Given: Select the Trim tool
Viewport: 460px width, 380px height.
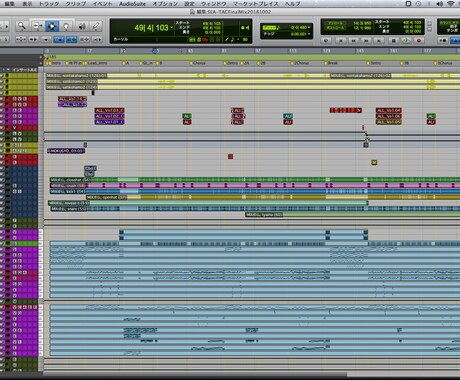Looking at the screenshot, I should point(37,26).
